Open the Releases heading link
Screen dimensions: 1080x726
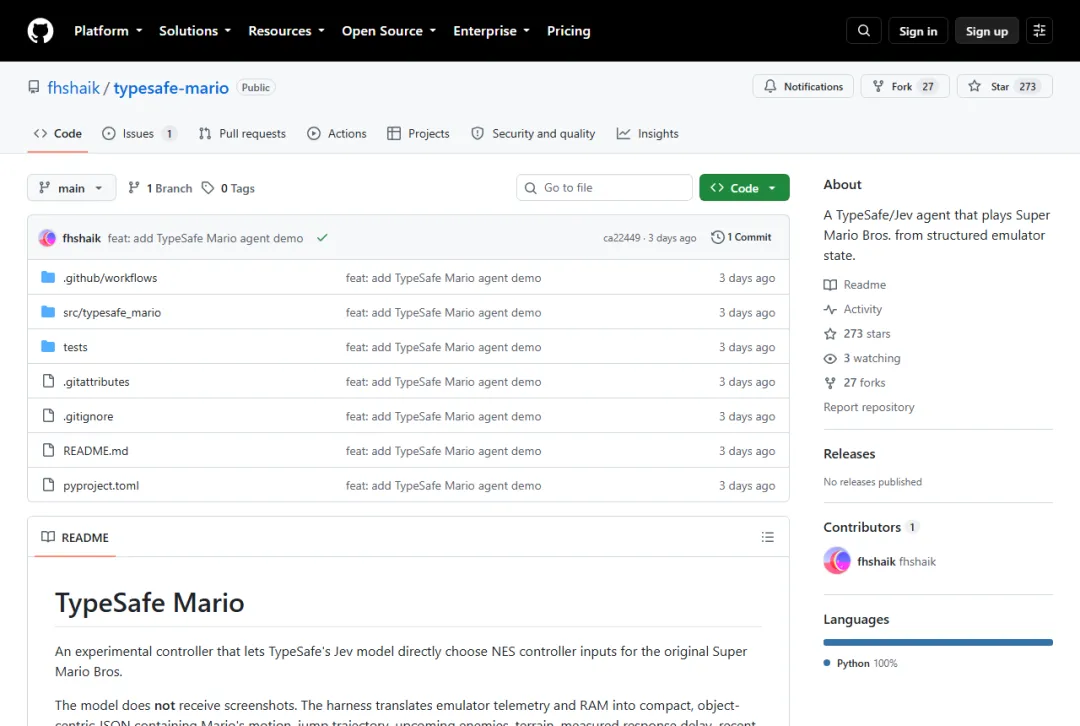849,454
